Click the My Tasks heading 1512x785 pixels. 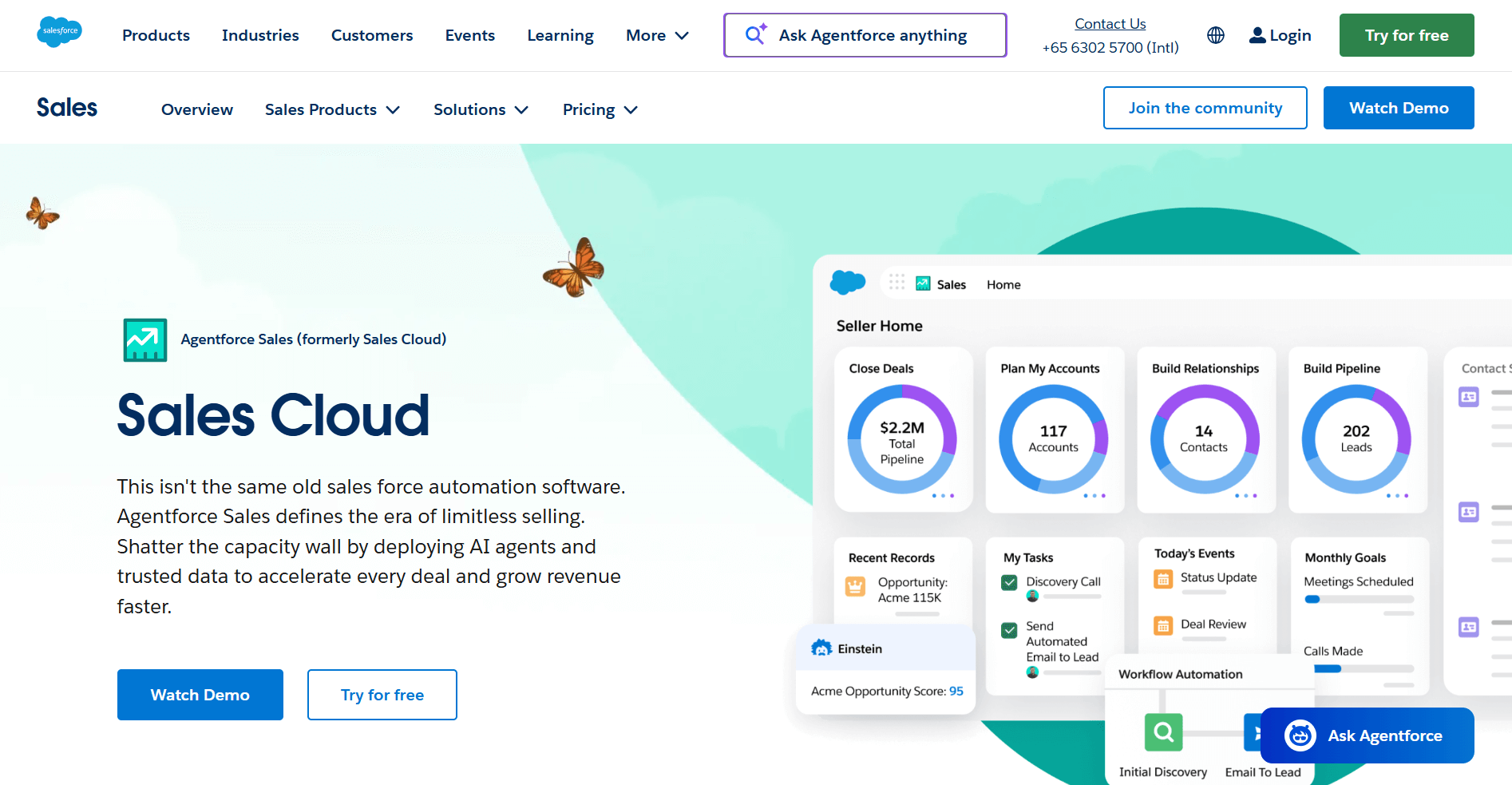(1028, 557)
